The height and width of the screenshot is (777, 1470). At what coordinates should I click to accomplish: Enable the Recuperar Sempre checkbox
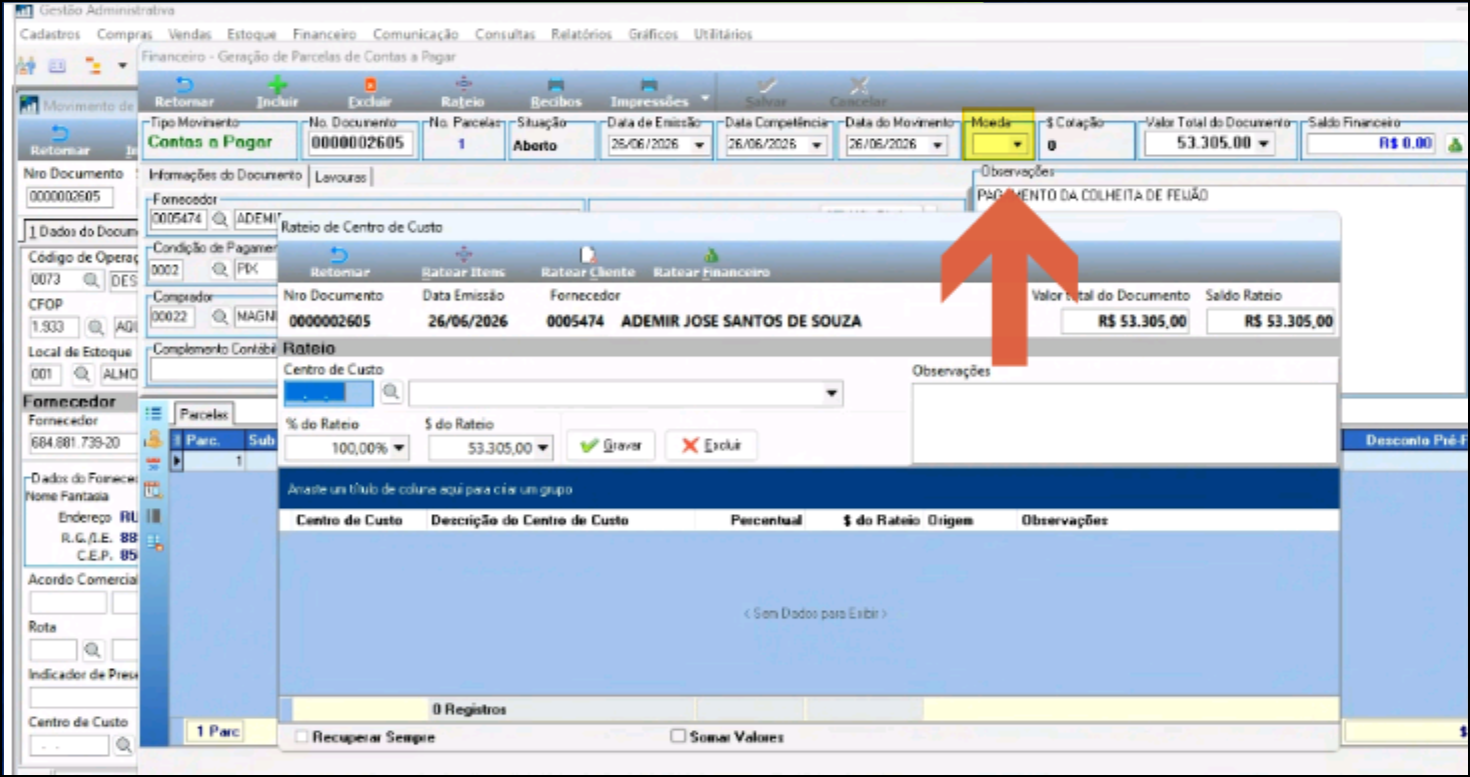coord(302,737)
